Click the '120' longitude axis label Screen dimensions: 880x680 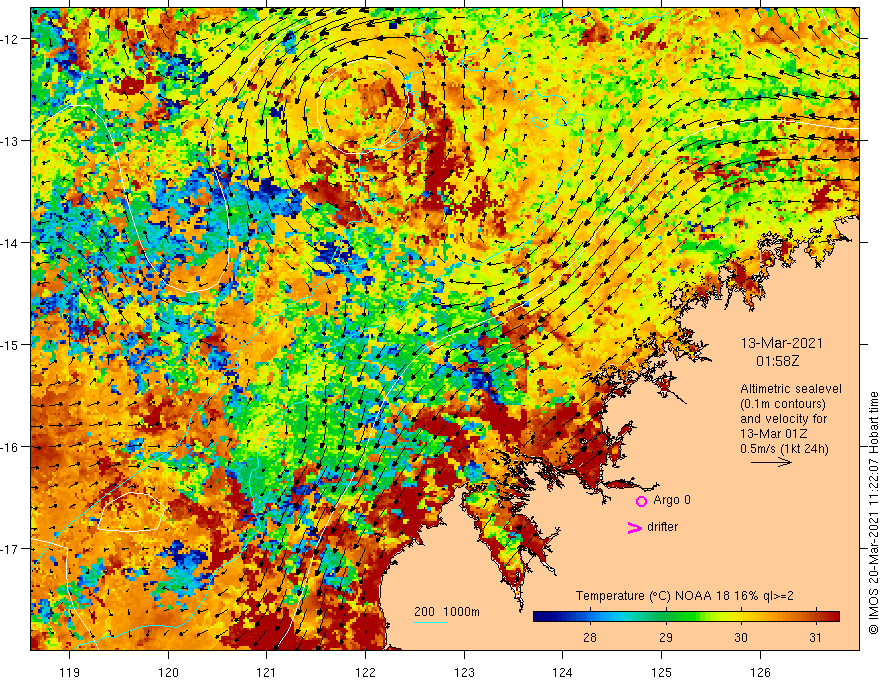pos(168,672)
